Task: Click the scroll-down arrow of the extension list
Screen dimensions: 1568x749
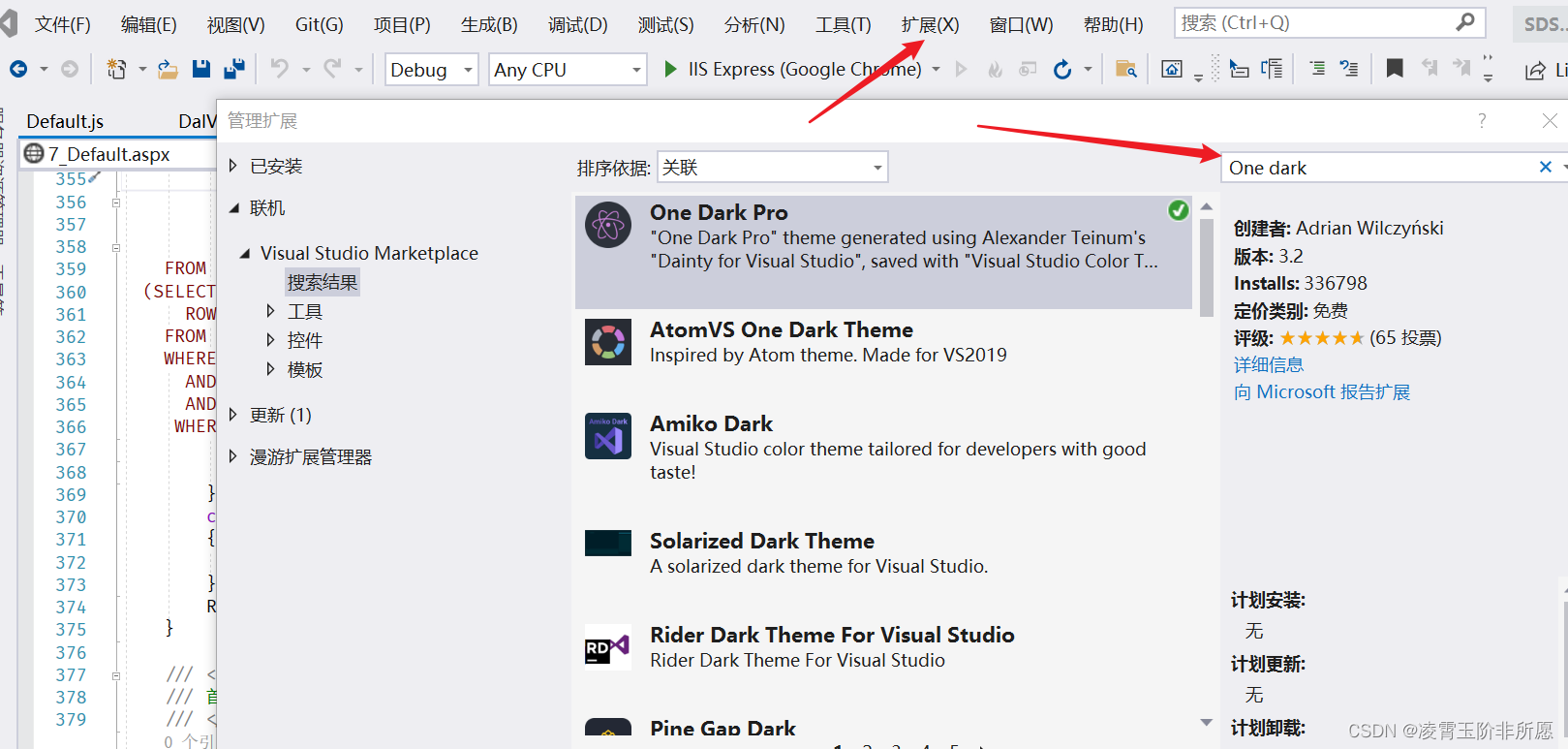Action: click(x=1207, y=722)
